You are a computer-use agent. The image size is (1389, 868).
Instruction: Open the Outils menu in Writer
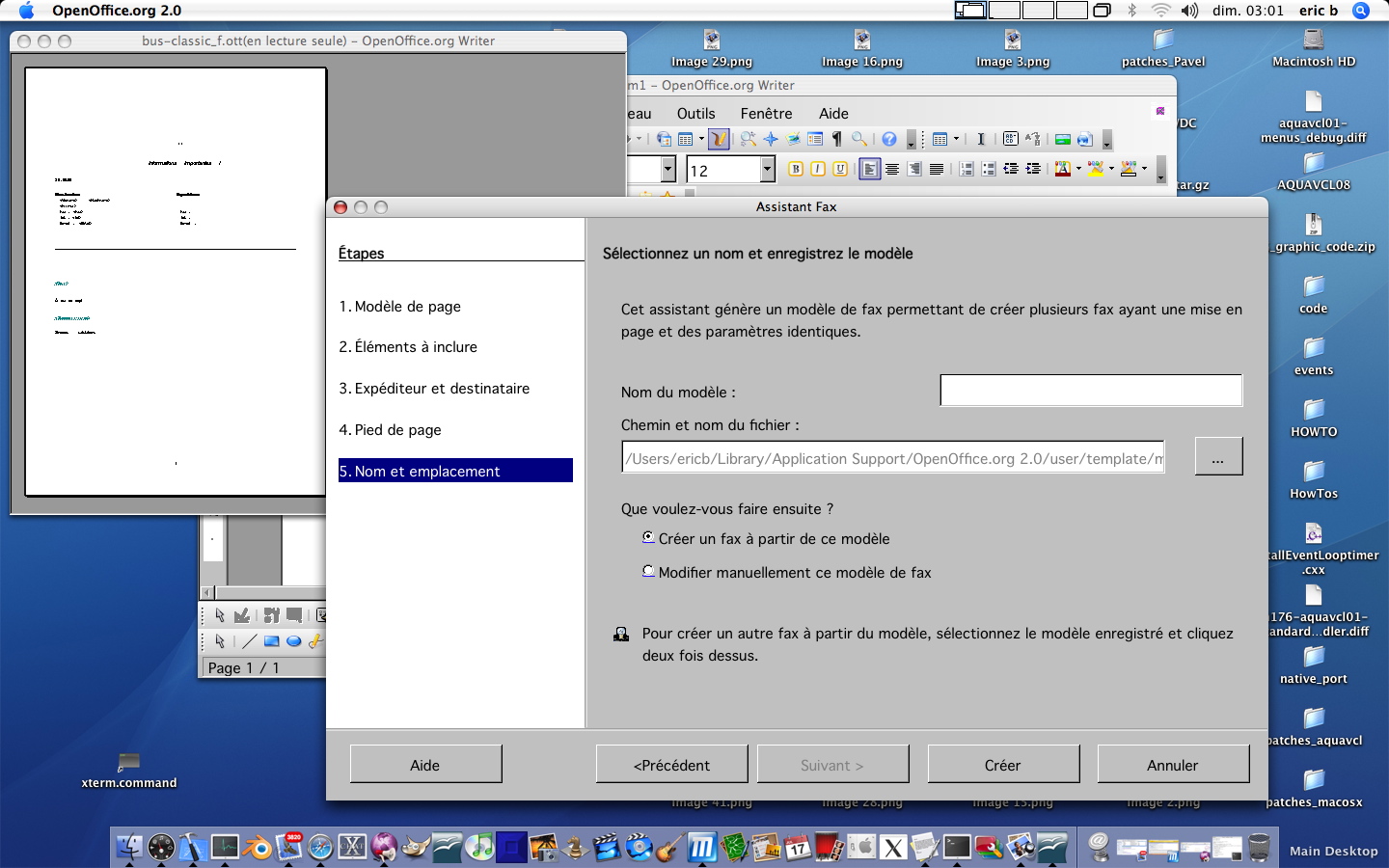695,113
